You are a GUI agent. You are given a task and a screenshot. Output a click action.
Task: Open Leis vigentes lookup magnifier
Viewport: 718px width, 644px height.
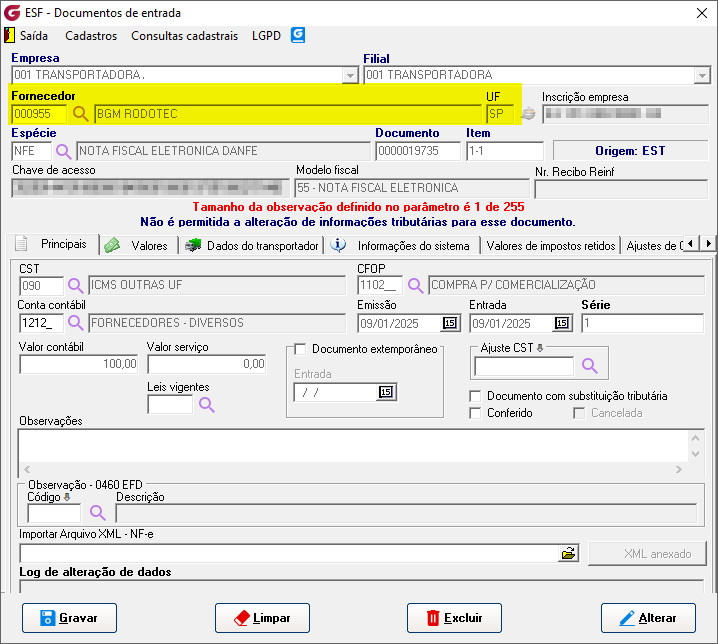point(207,405)
